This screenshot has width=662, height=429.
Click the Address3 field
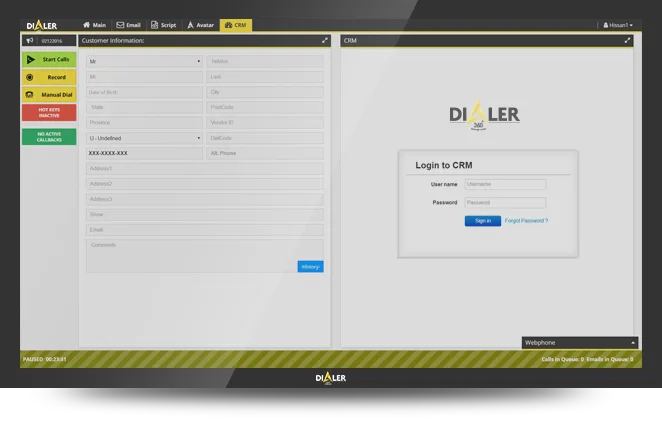205,199
